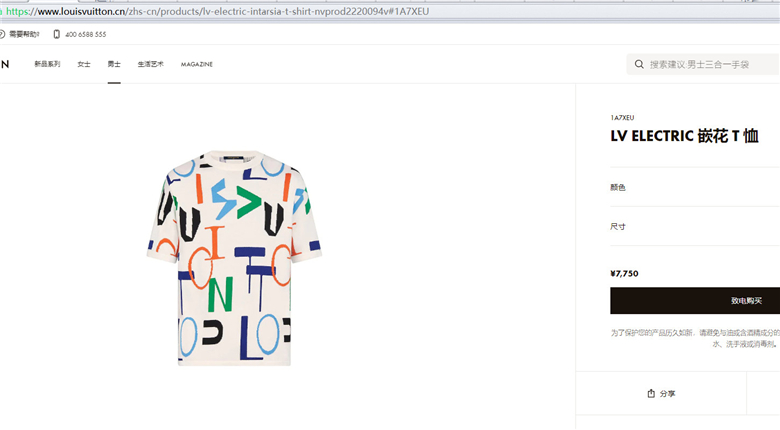Click the search magnifier icon
This screenshot has width=780, height=430.
(x=639, y=64)
